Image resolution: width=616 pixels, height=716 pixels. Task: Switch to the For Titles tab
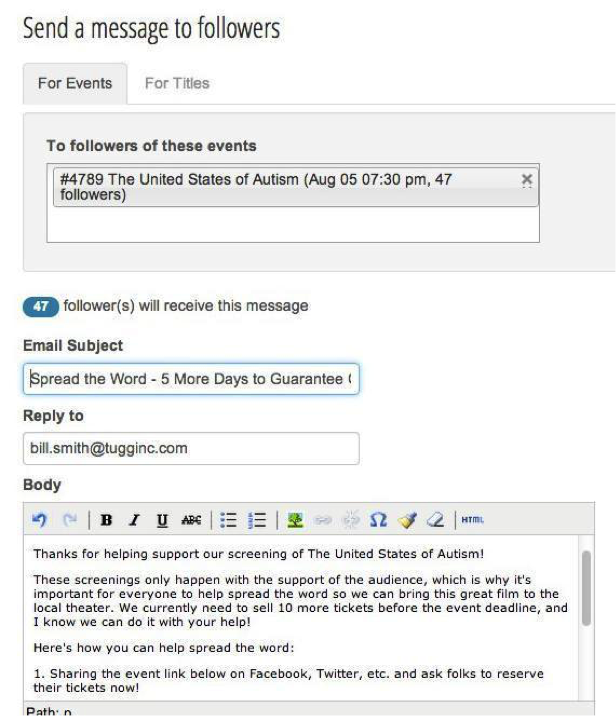tap(177, 83)
